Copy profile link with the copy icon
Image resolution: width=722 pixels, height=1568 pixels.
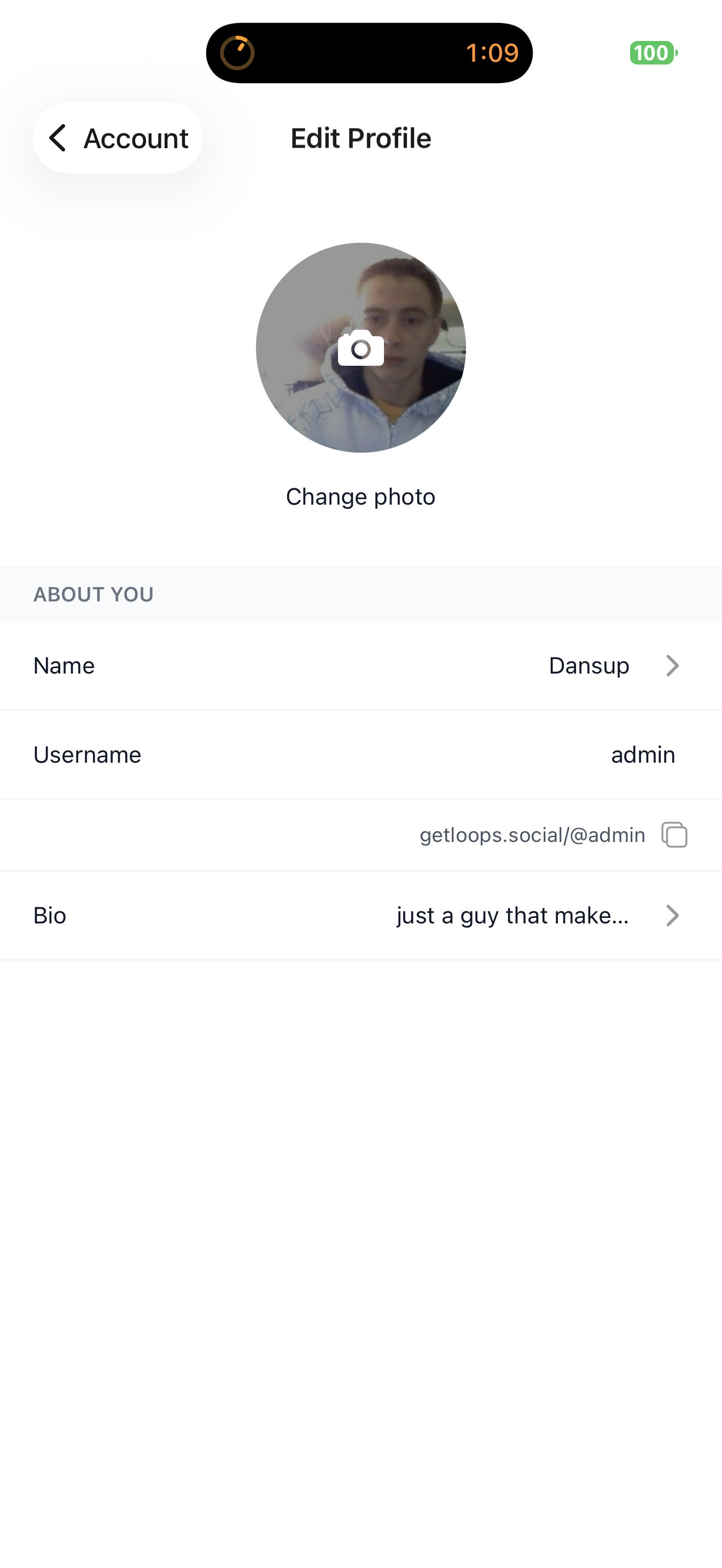coord(674,834)
